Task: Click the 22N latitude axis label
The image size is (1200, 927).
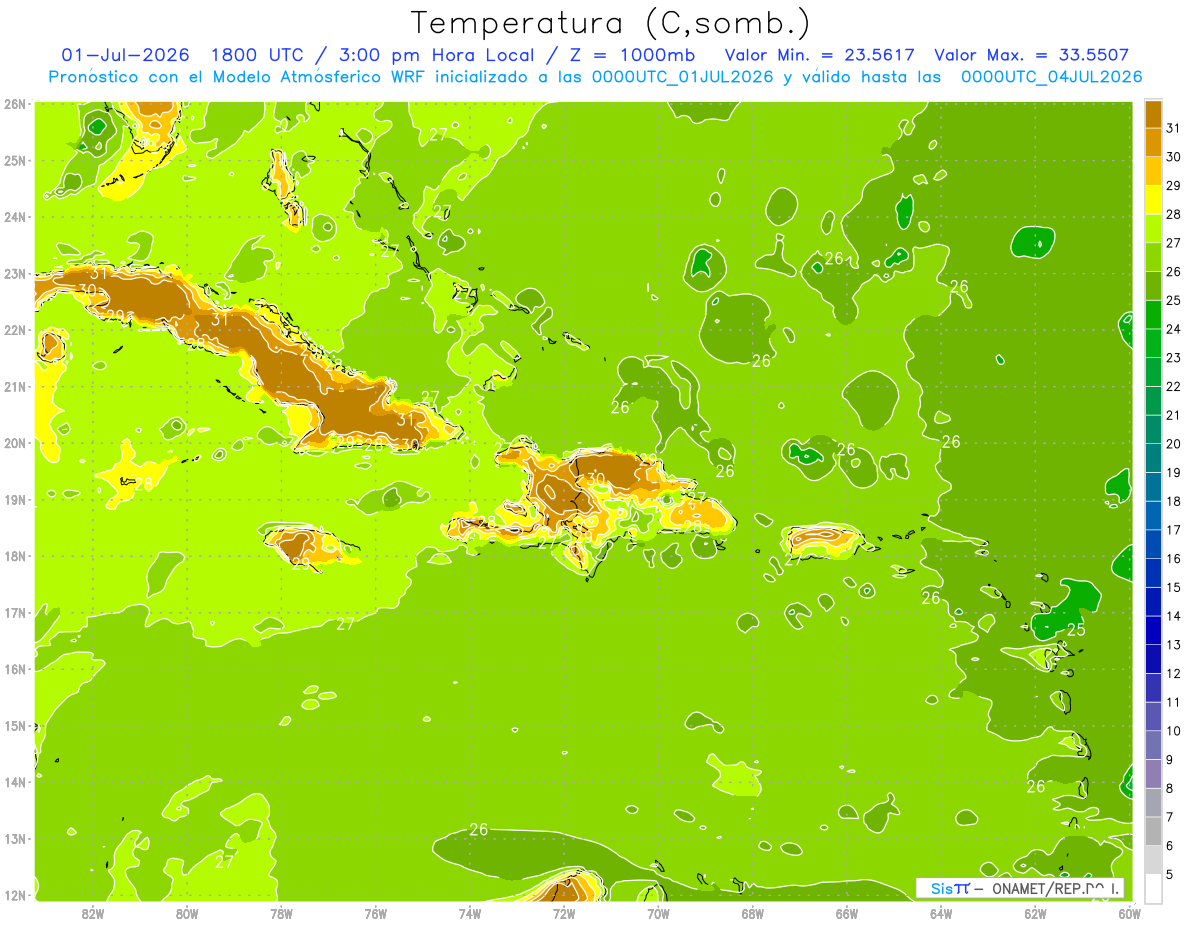Action: (x=14, y=330)
